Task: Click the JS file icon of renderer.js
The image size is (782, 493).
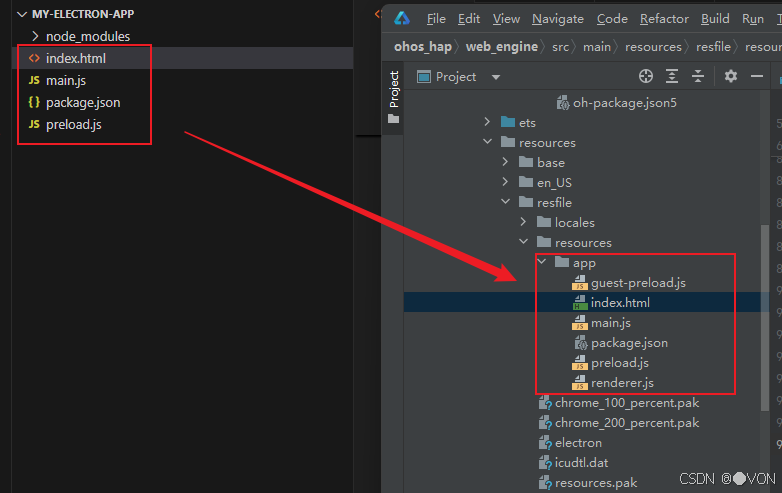Action: pos(580,383)
